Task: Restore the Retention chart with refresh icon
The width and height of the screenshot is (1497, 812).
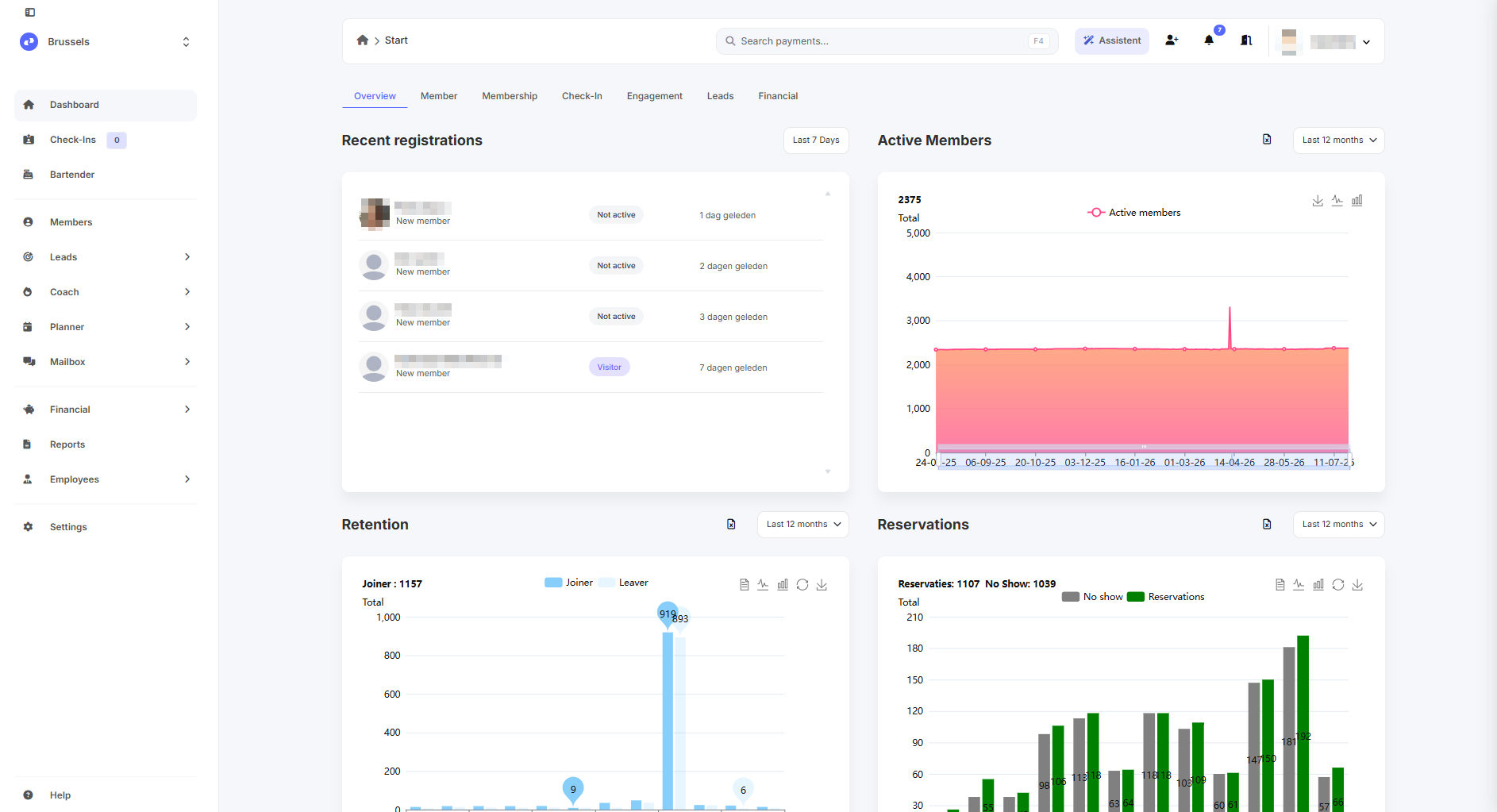Action: tap(802, 585)
